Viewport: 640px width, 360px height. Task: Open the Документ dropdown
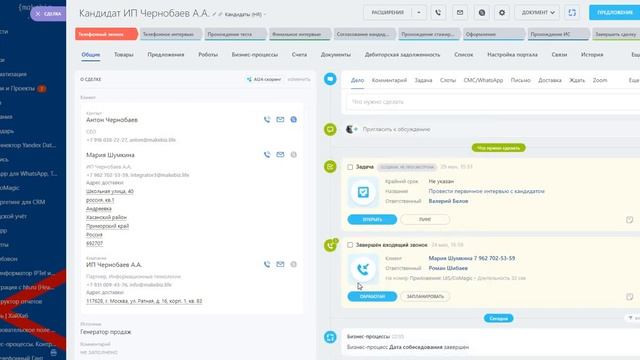click(x=538, y=13)
